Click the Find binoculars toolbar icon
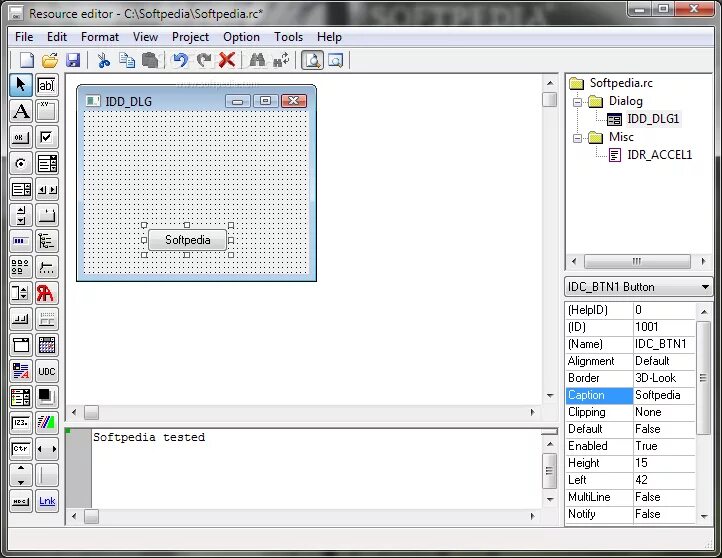 pos(257,60)
